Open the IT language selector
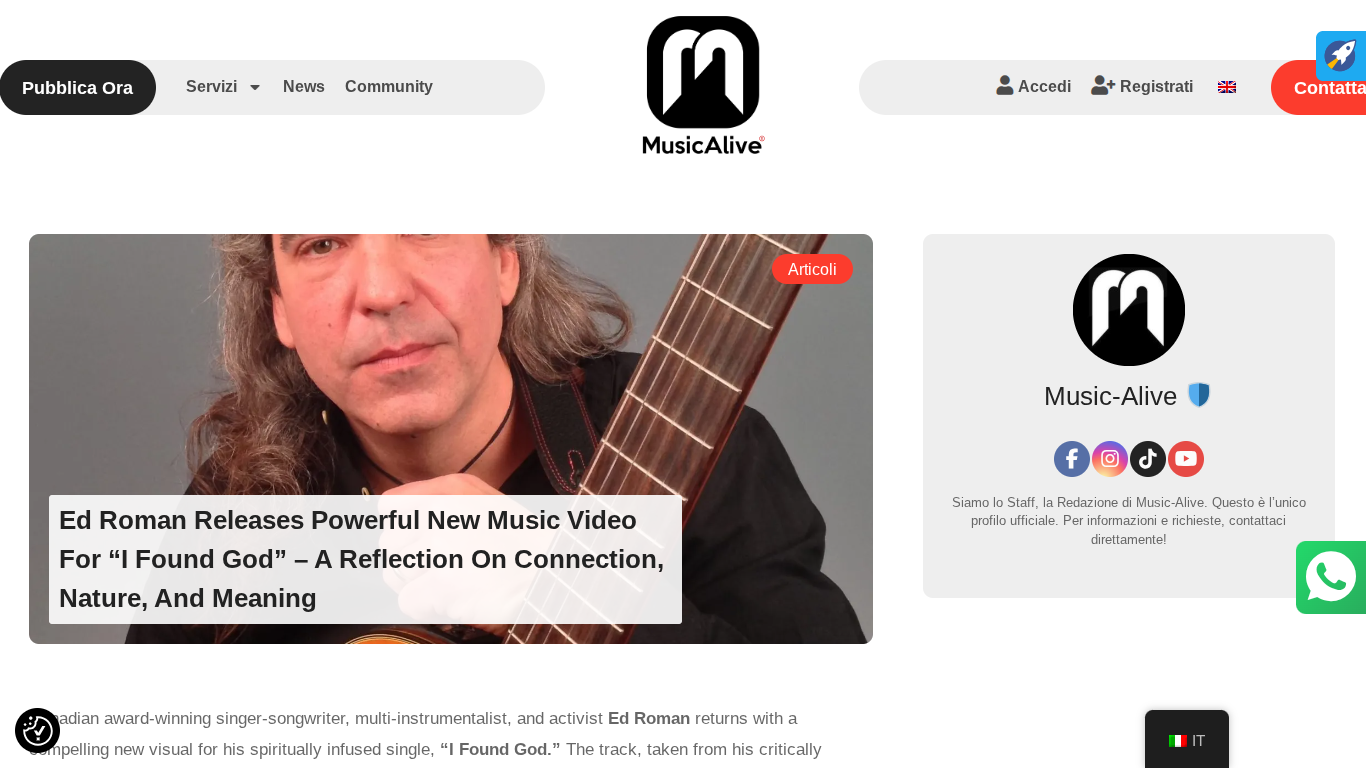 (1187, 740)
